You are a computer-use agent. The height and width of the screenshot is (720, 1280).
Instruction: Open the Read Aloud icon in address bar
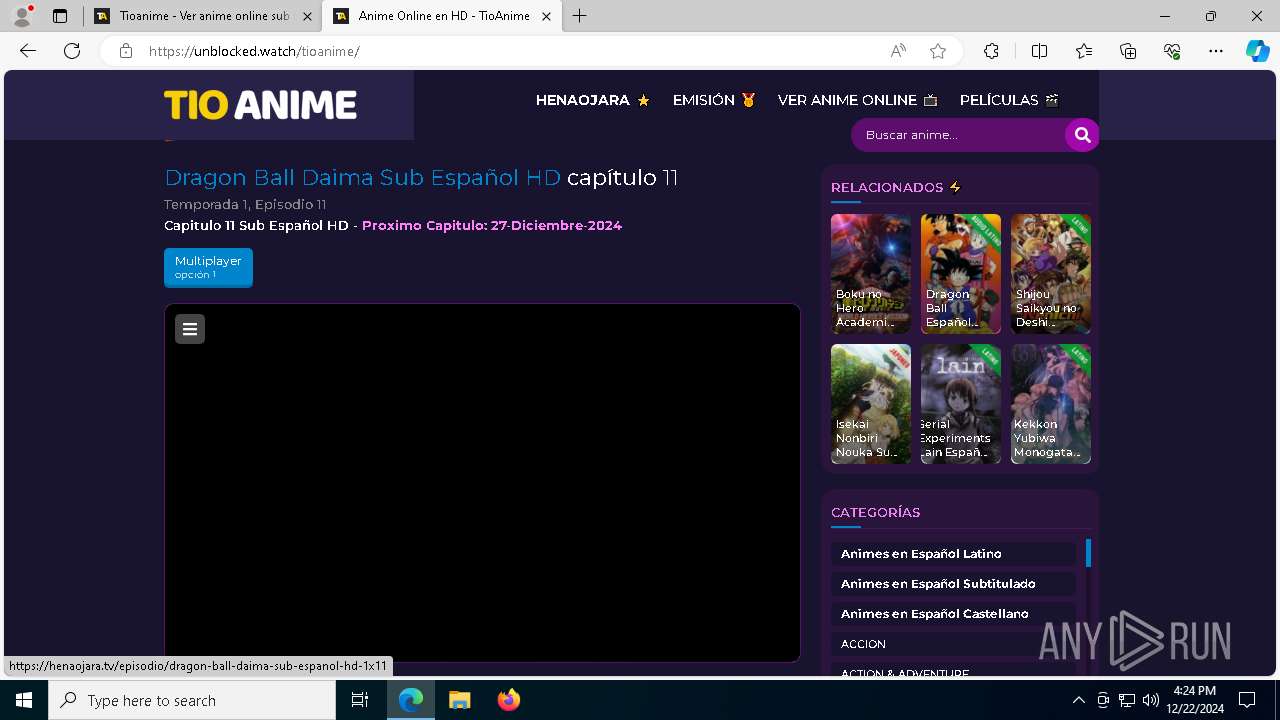pos(898,51)
